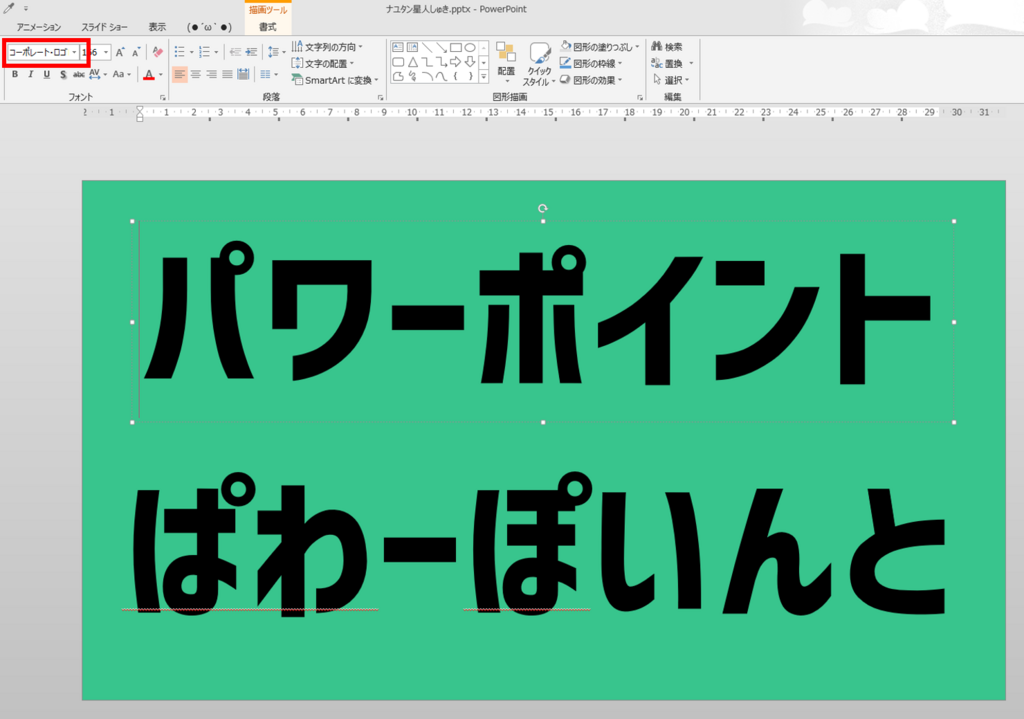The width and height of the screenshot is (1024, 719).
Task: Open the 表示 tab
Action: click(x=157, y=27)
